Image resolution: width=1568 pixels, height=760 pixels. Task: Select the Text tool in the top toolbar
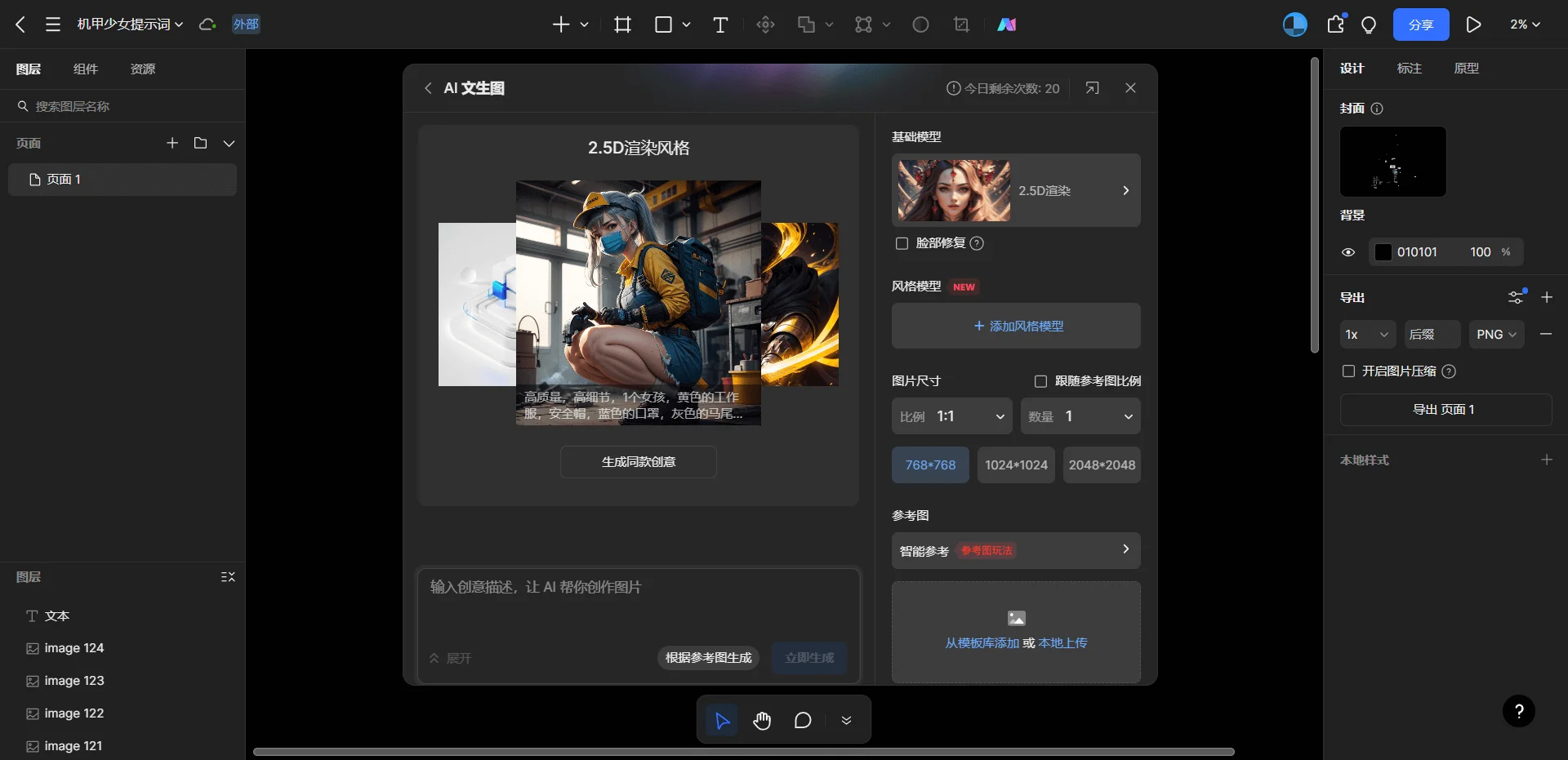(720, 24)
